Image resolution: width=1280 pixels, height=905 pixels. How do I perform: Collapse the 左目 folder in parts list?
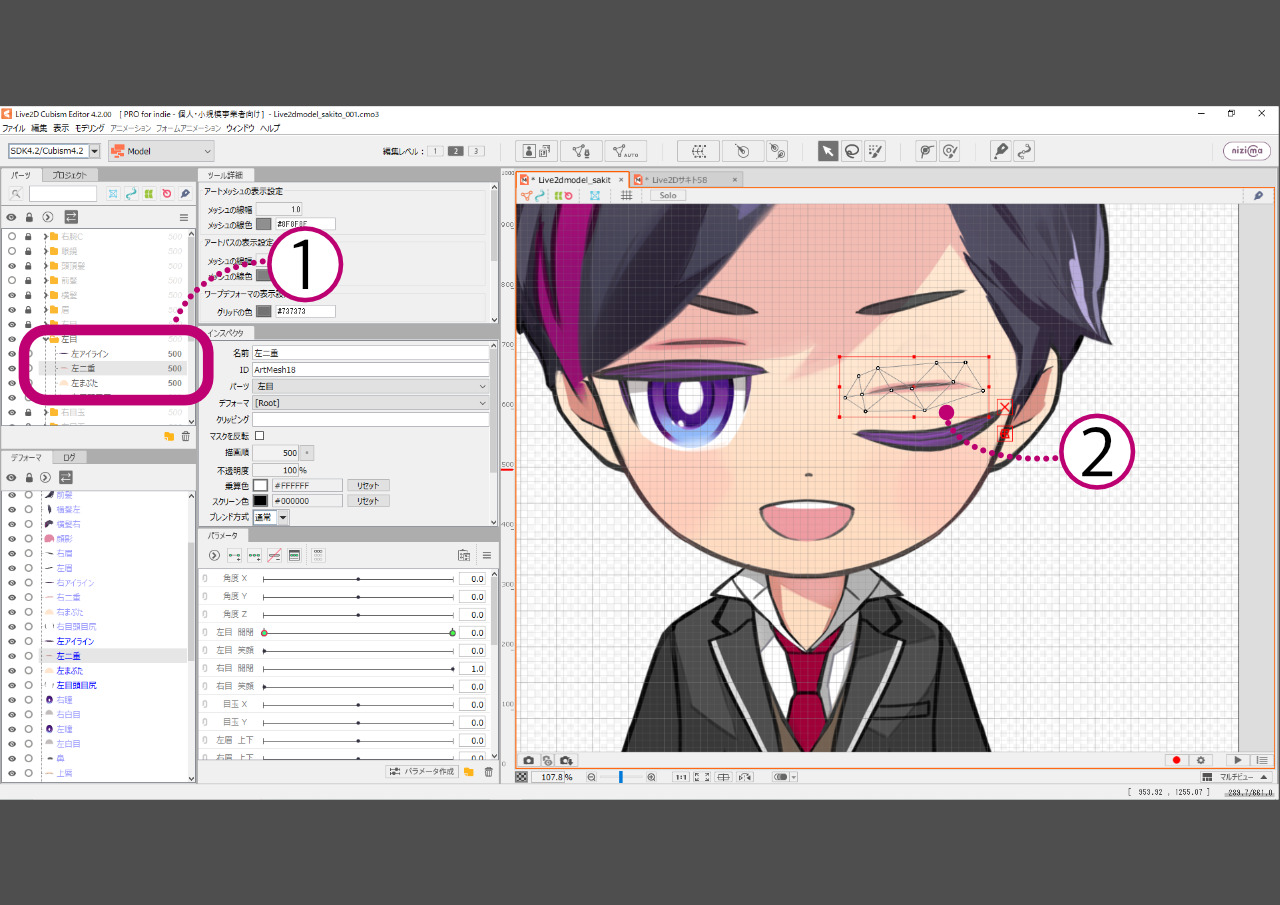(45, 339)
